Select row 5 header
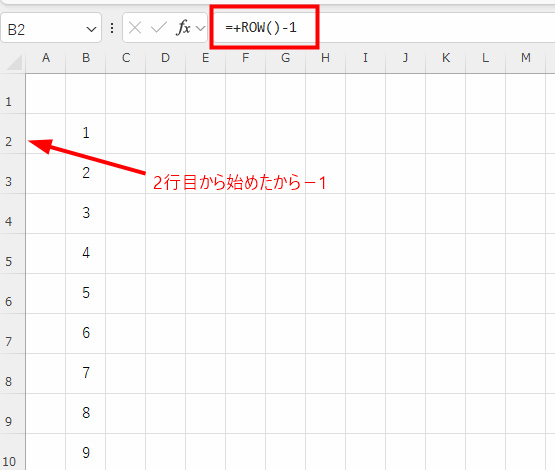Image resolution: width=555 pixels, height=470 pixels. [12, 254]
